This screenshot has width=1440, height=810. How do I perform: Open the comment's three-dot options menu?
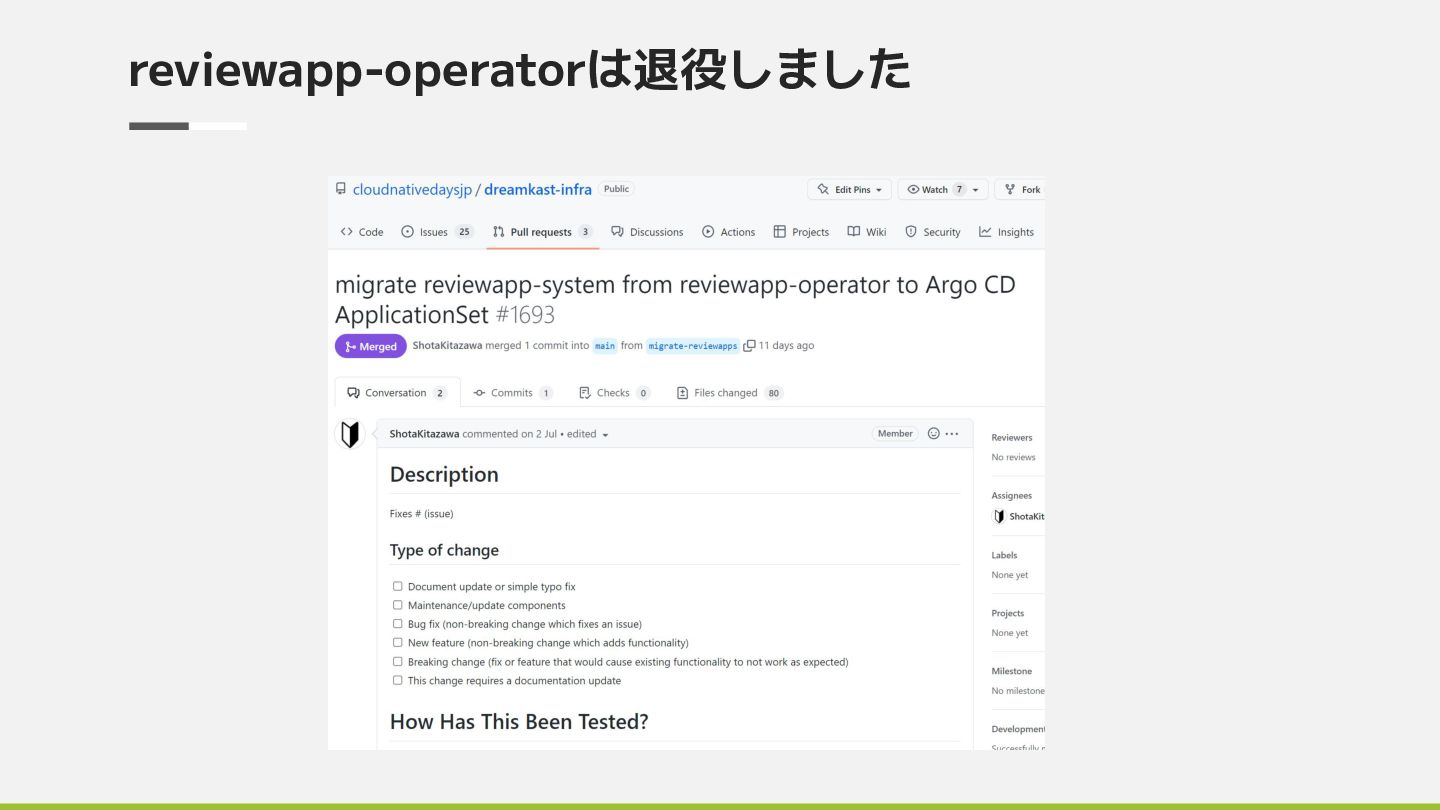(x=952, y=434)
